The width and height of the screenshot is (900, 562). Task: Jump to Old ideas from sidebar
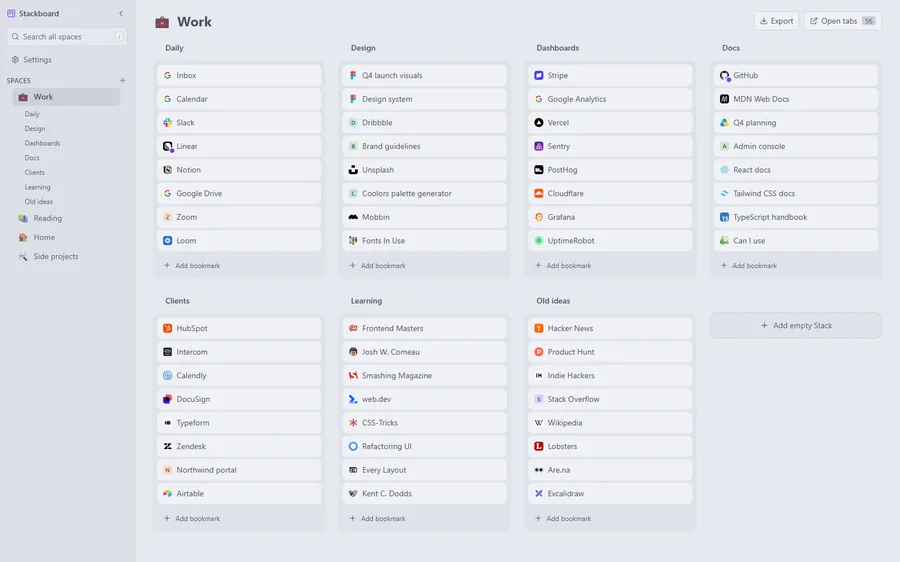(x=38, y=201)
